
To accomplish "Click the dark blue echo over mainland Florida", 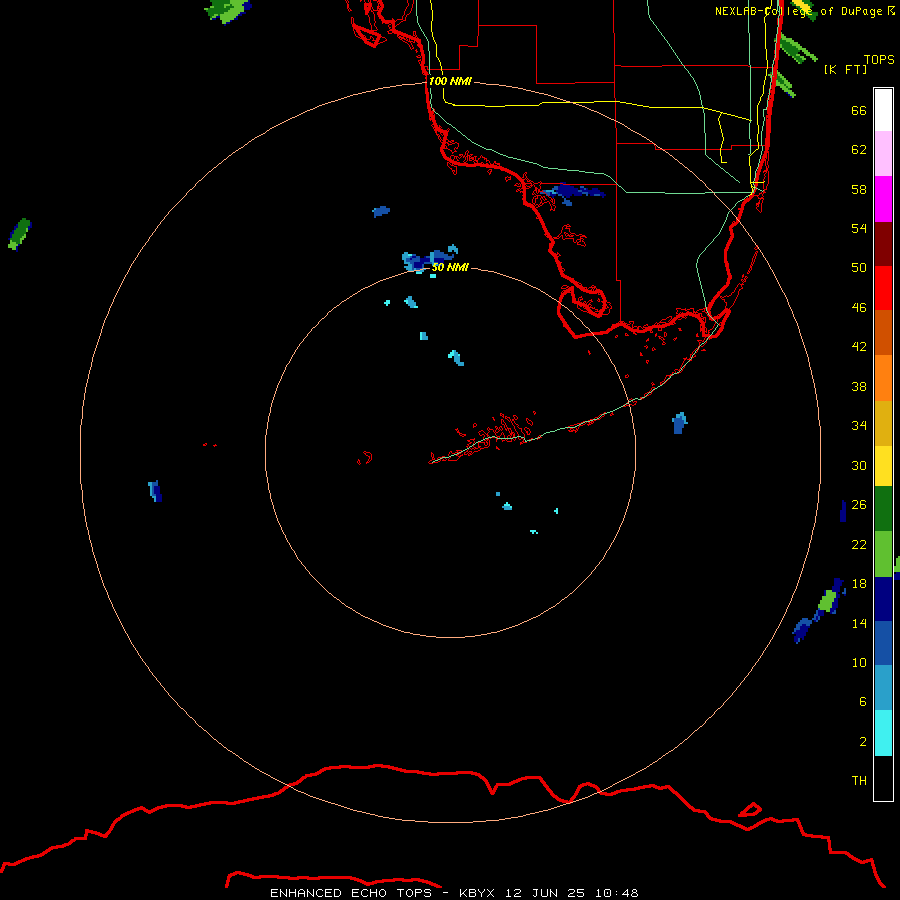I will click(x=573, y=193).
